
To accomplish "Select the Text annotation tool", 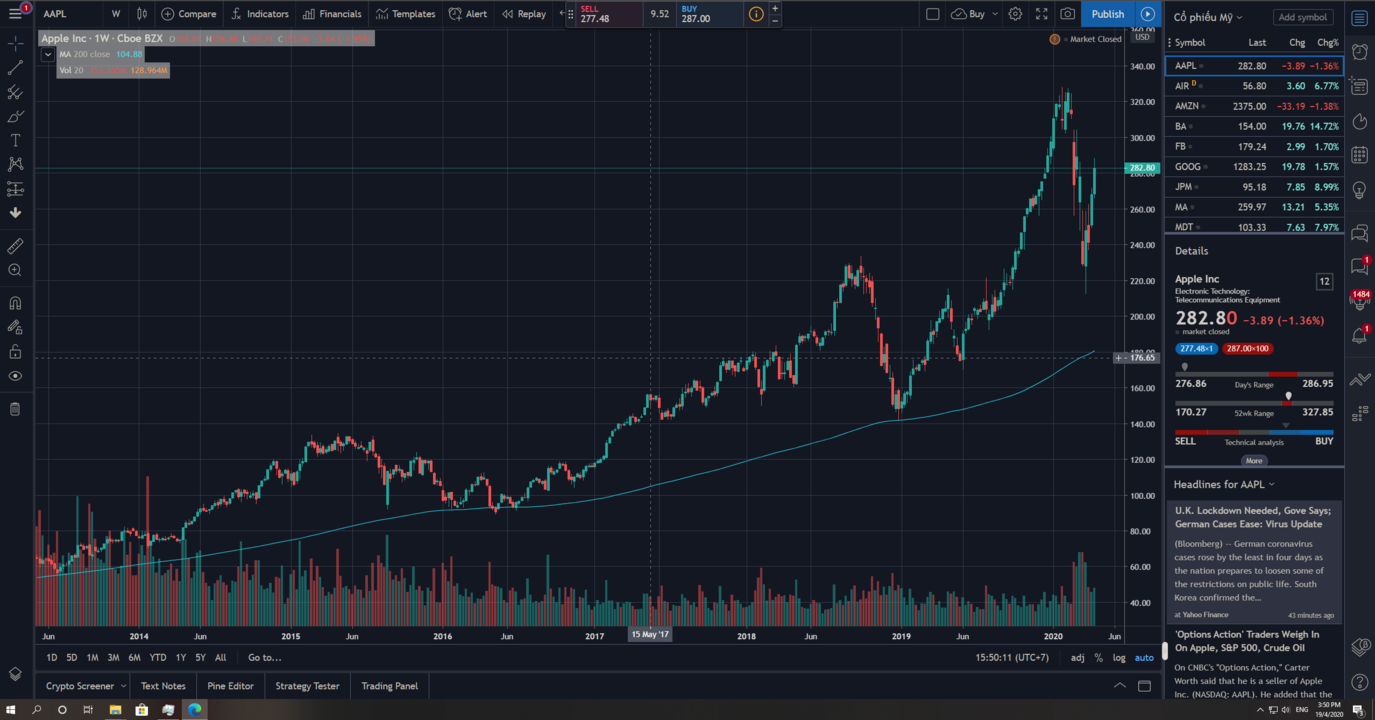I will pos(15,140).
